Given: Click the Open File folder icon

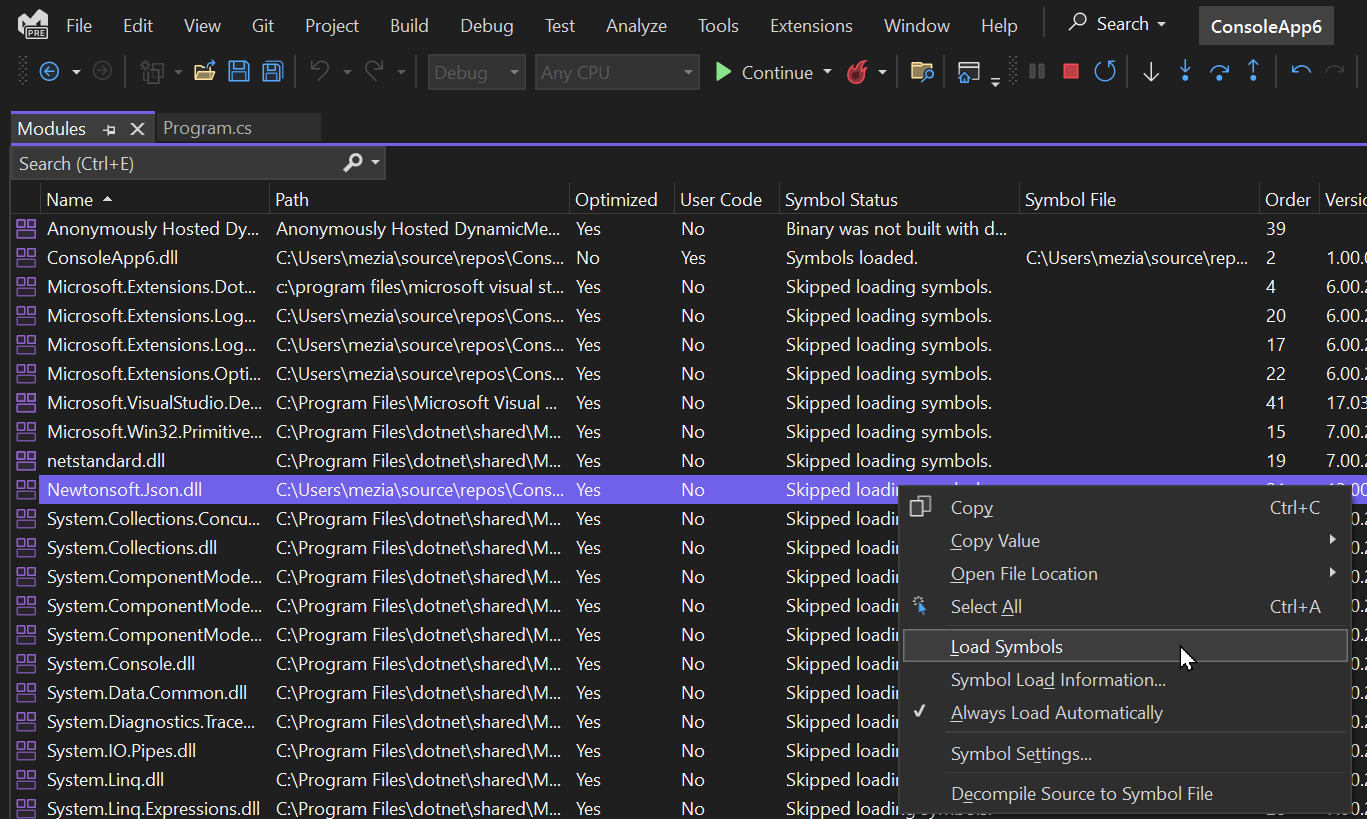Looking at the screenshot, I should click(x=204, y=72).
